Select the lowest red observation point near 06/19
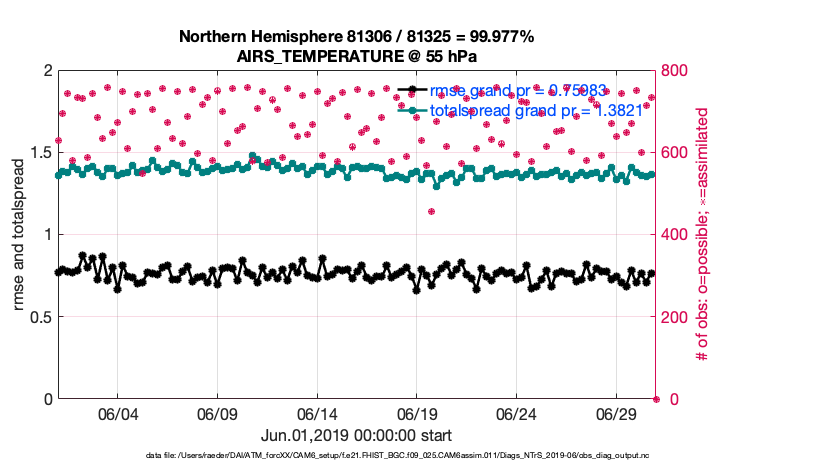The width and height of the screenshot is (830, 470). pyautogui.click(x=431, y=211)
